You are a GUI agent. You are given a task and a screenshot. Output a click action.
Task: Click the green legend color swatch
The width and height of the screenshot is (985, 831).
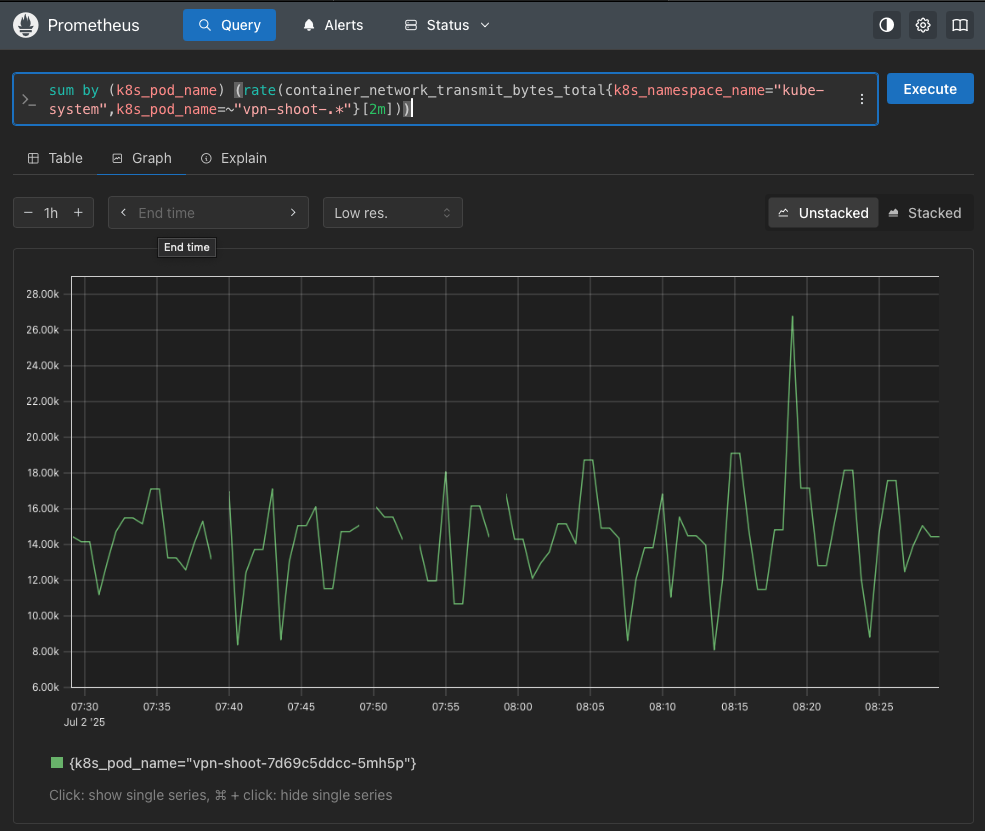pos(57,763)
